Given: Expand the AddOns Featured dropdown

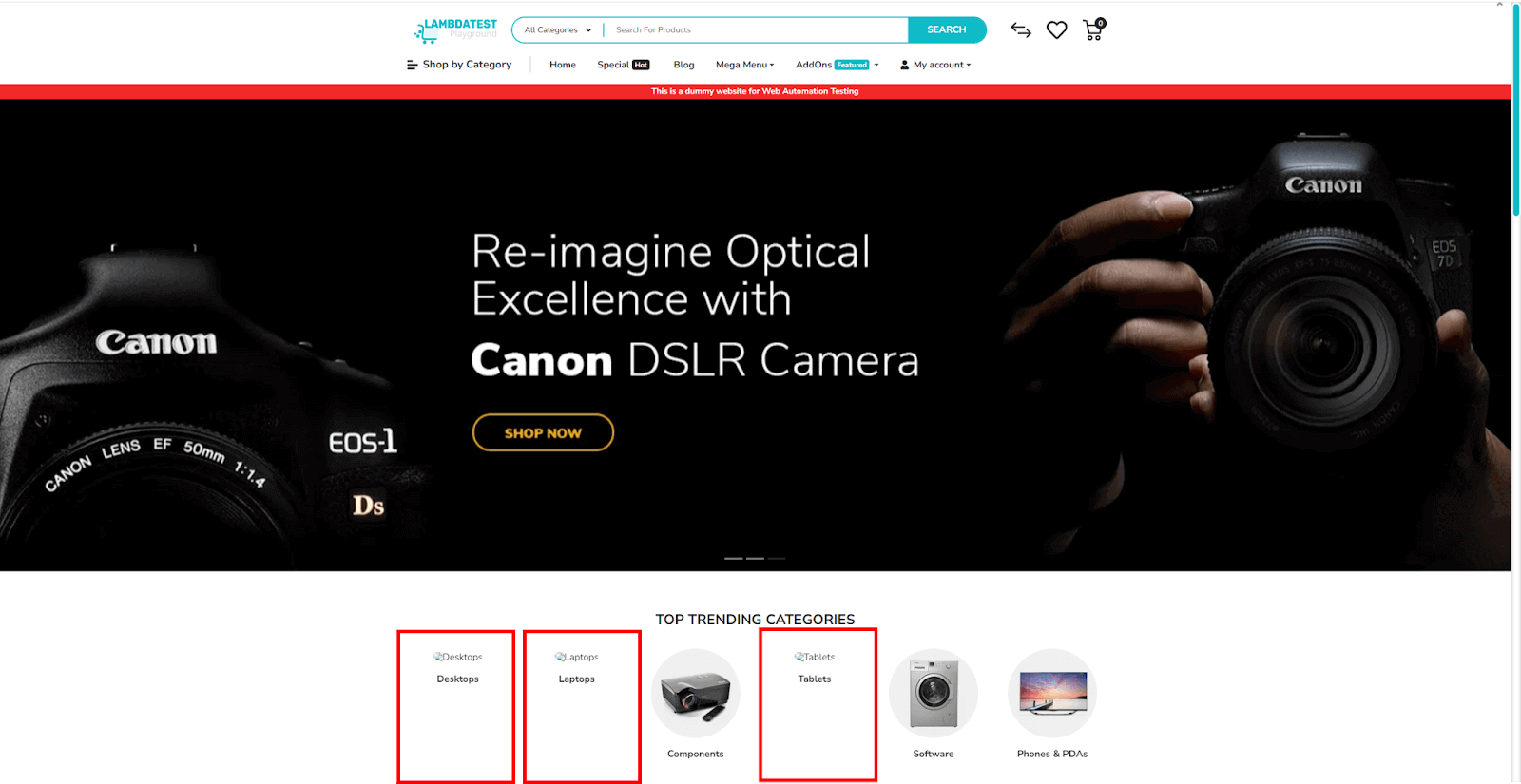Looking at the screenshot, I should (x=838, y=65).
